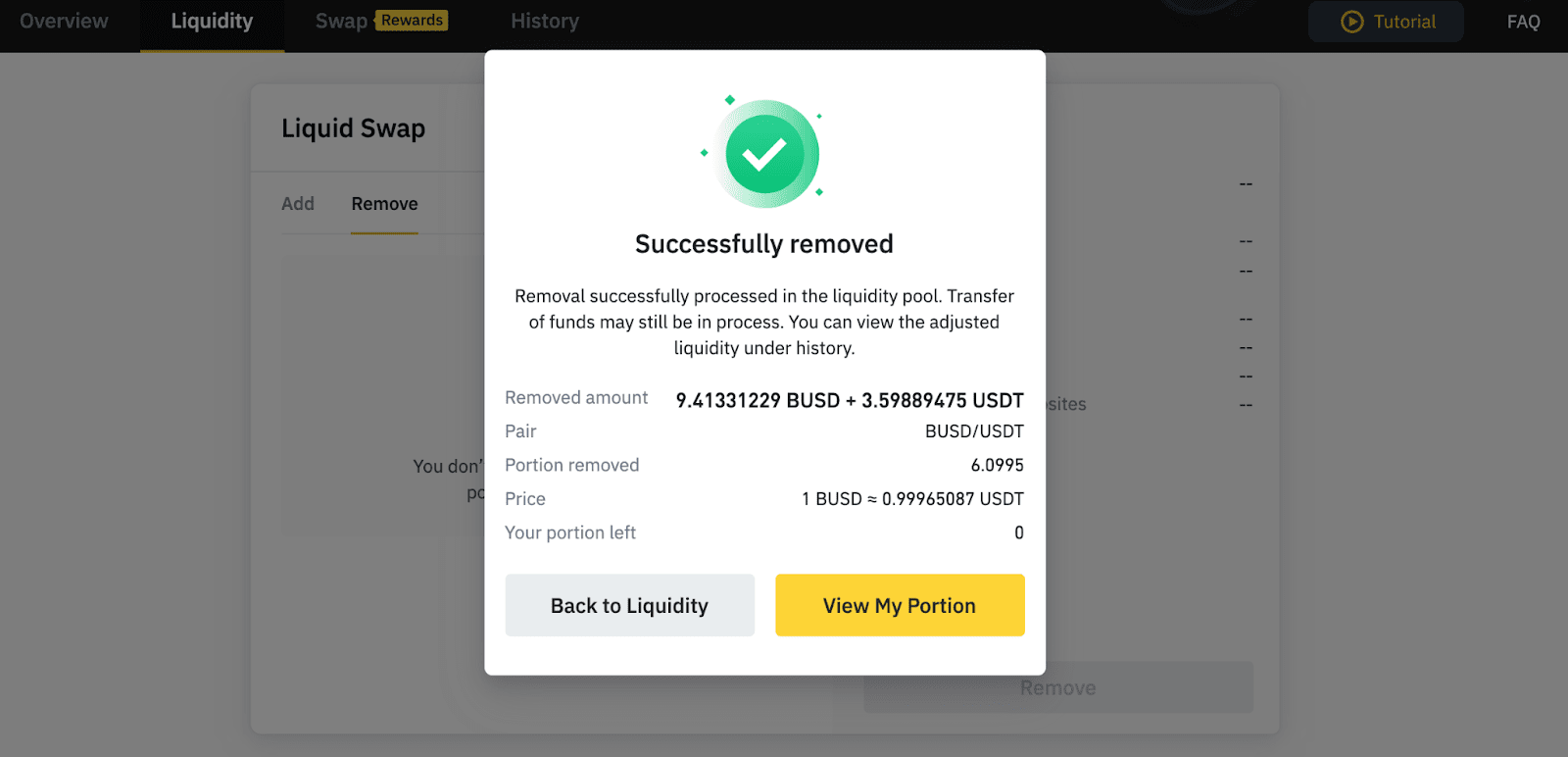Viewport: 1568px width, 757px height.
Task: Click the greyed Remove button
Action: 1058,687
